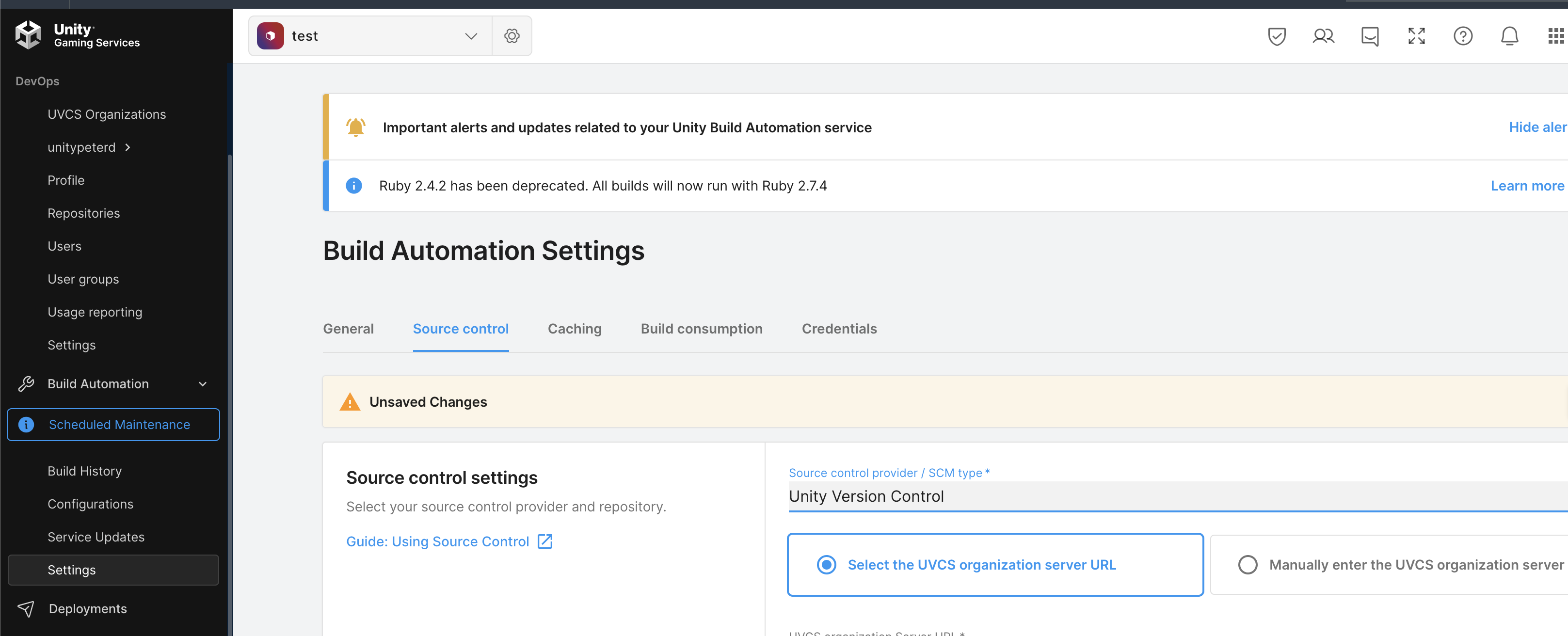This screenshot has height=636, width=1568.
Task: Switch to the Caching tab
Action: click(x=574, y=329)
